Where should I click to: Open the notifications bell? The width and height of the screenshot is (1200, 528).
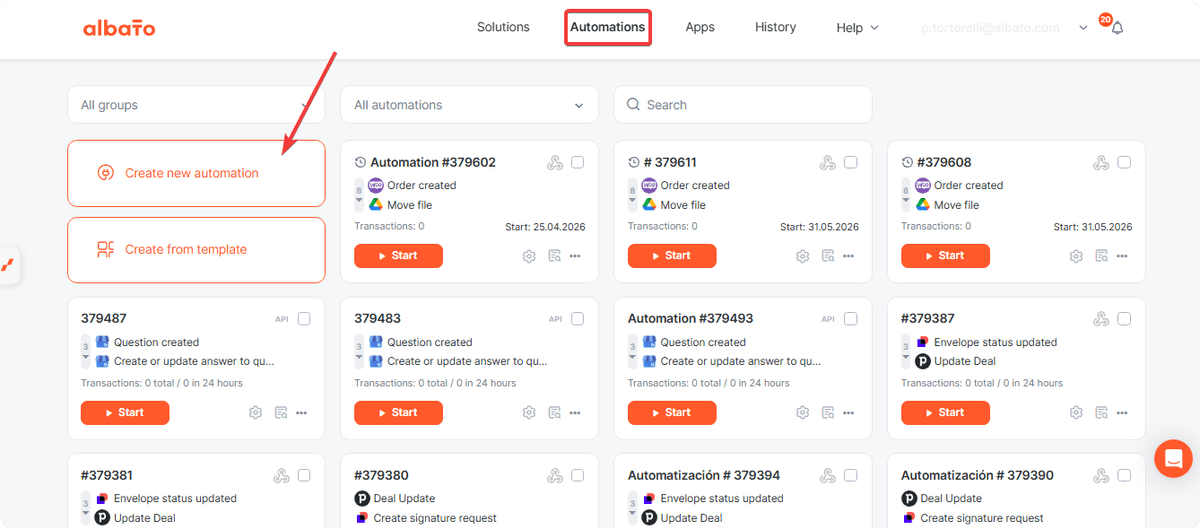pos(1117,28)
